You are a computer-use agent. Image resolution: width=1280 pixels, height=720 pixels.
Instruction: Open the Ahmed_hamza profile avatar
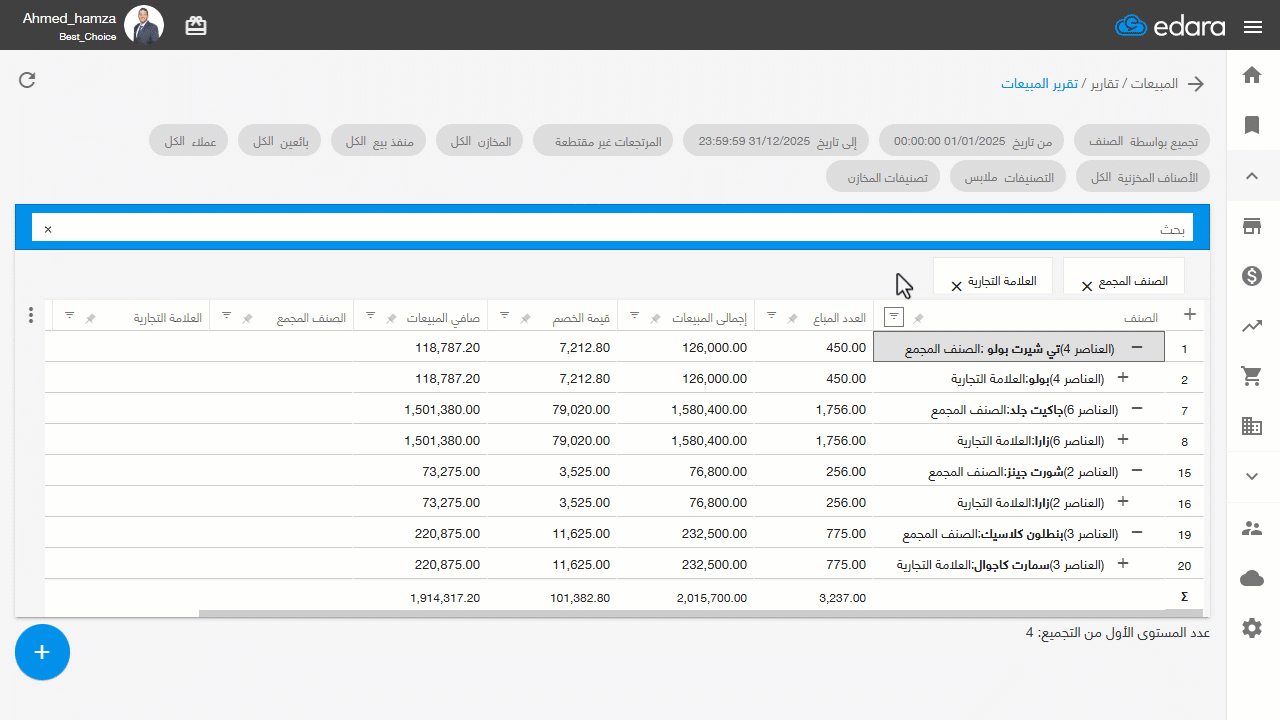tap(144, 25)
